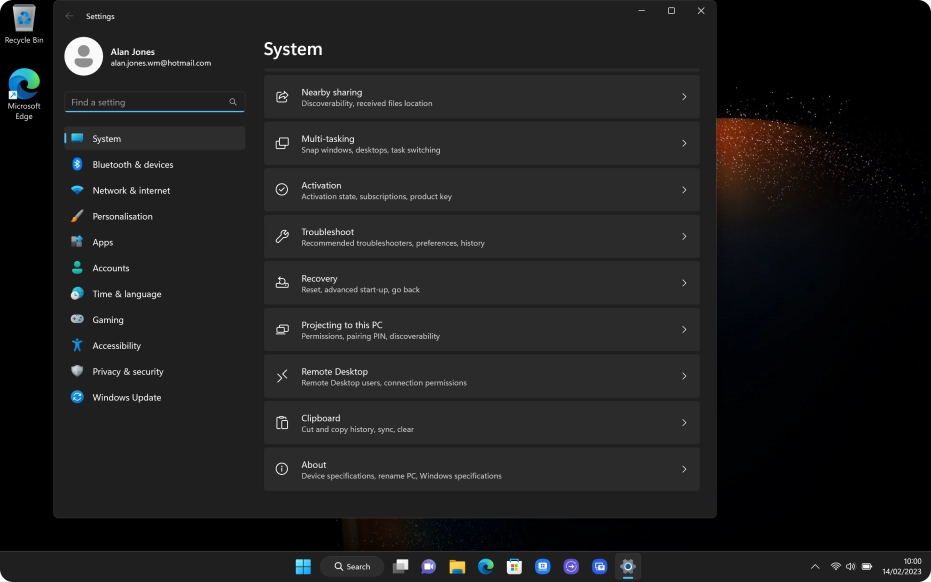Click the Remote Desktop icon
The image size is (931, 582).
click(282, 376)
